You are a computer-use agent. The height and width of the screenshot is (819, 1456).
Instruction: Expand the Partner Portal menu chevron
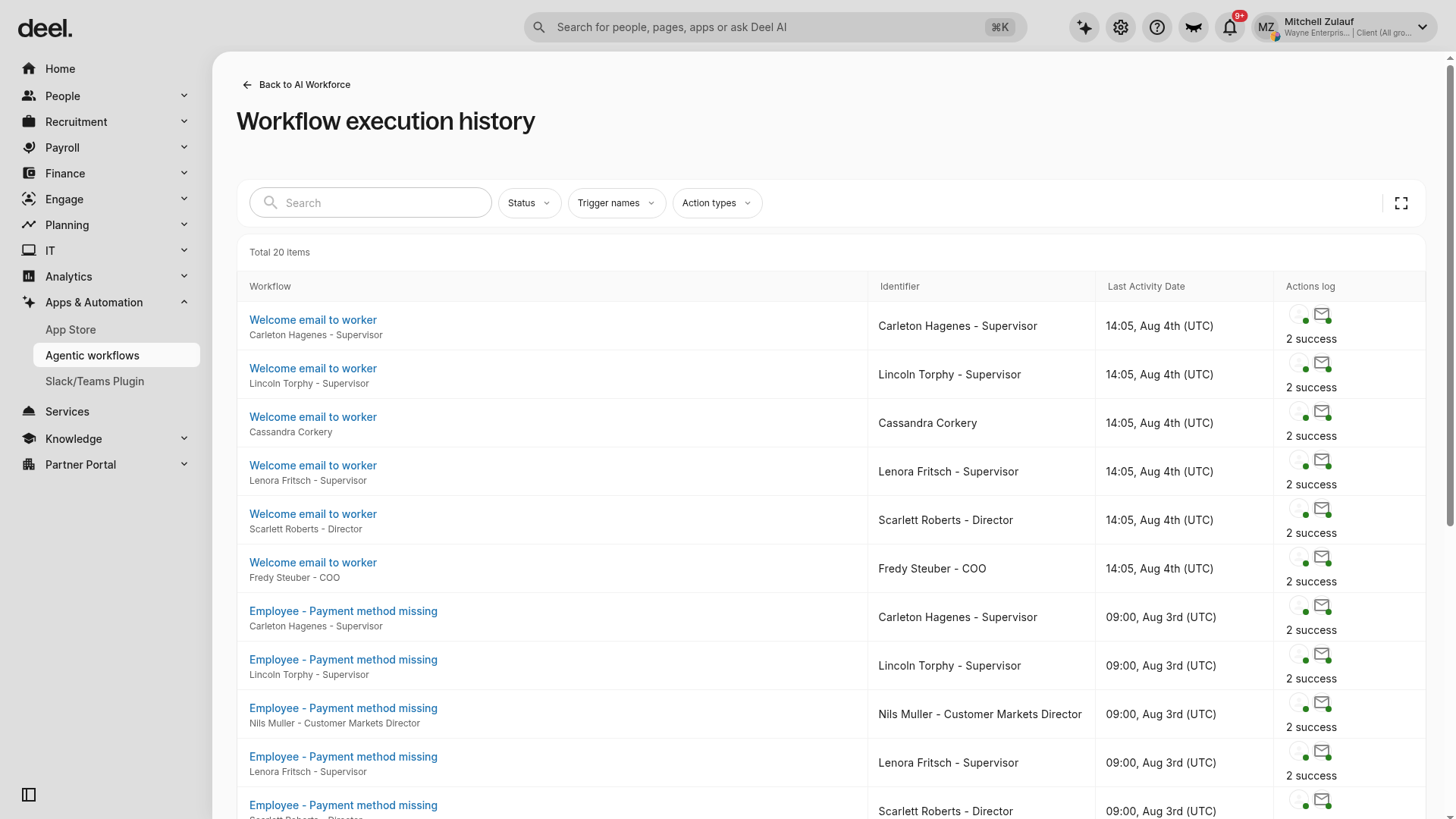click(184, 464)
